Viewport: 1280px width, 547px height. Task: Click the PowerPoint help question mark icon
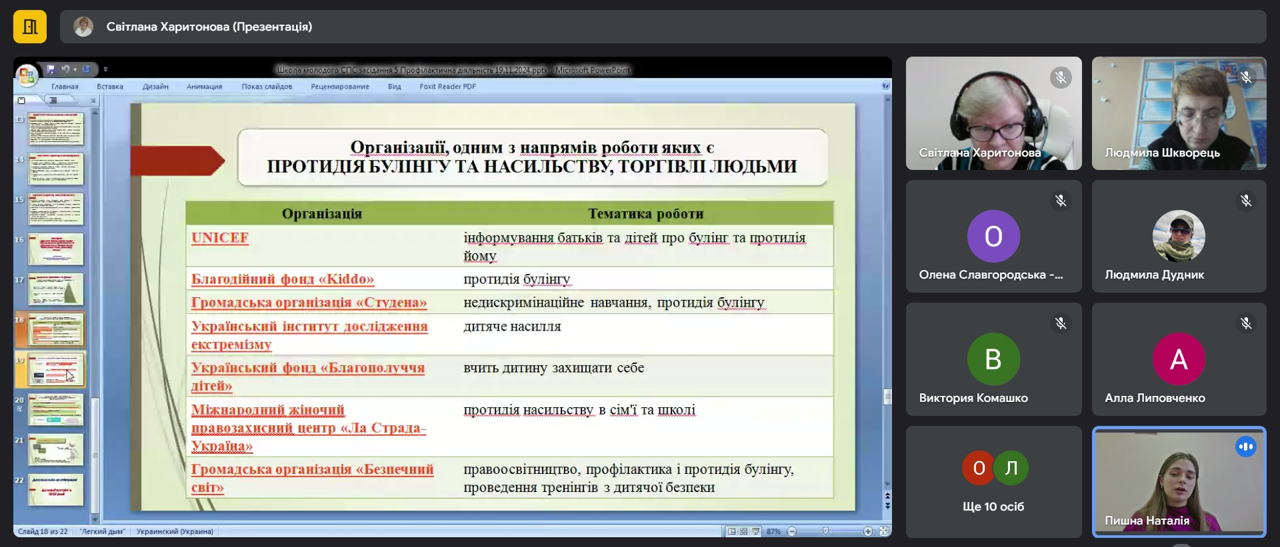click(x=885, y=87)
